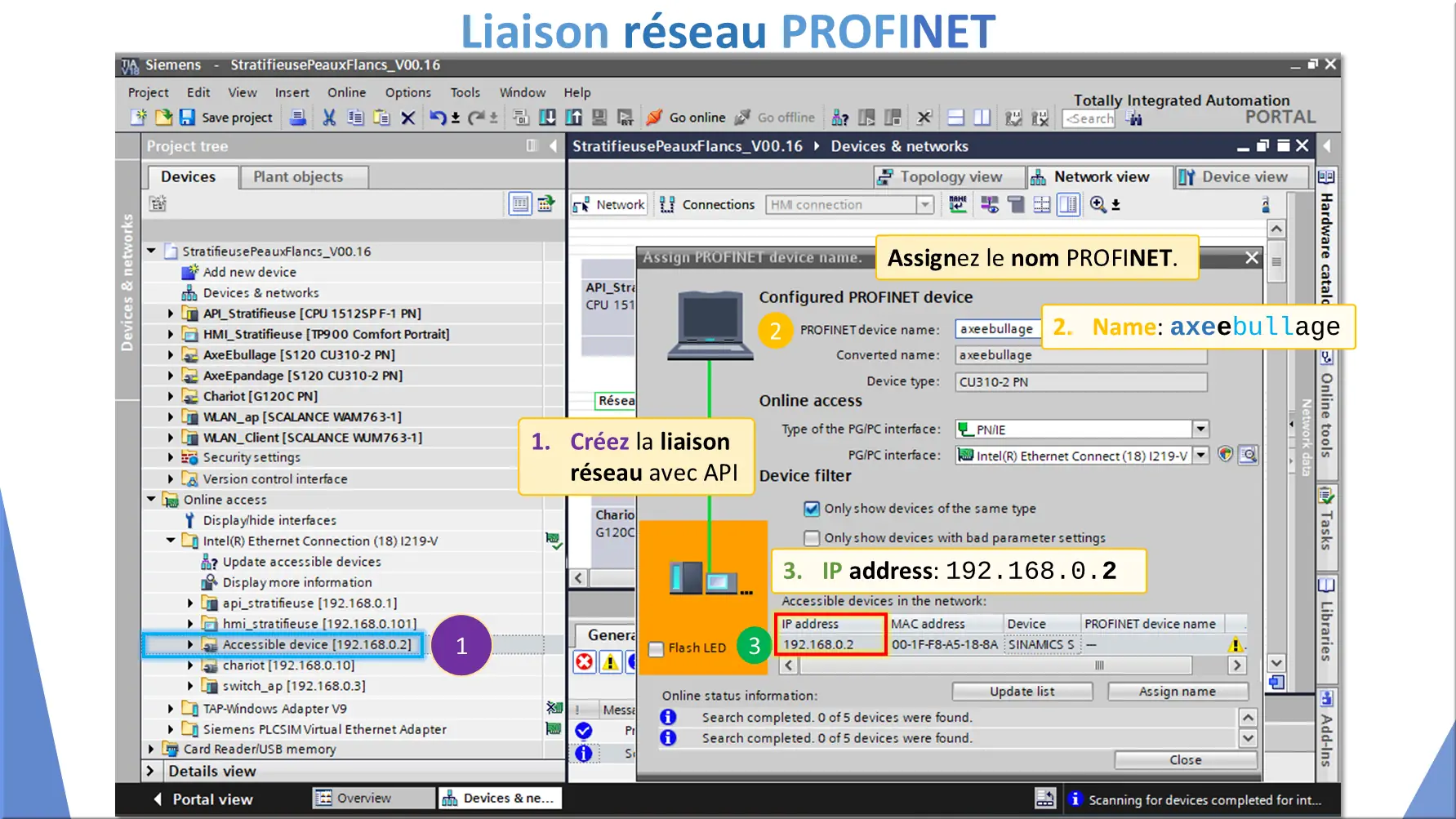Click the Undo arrow icon
The image size is (1456, 819).
click(438, 118)
